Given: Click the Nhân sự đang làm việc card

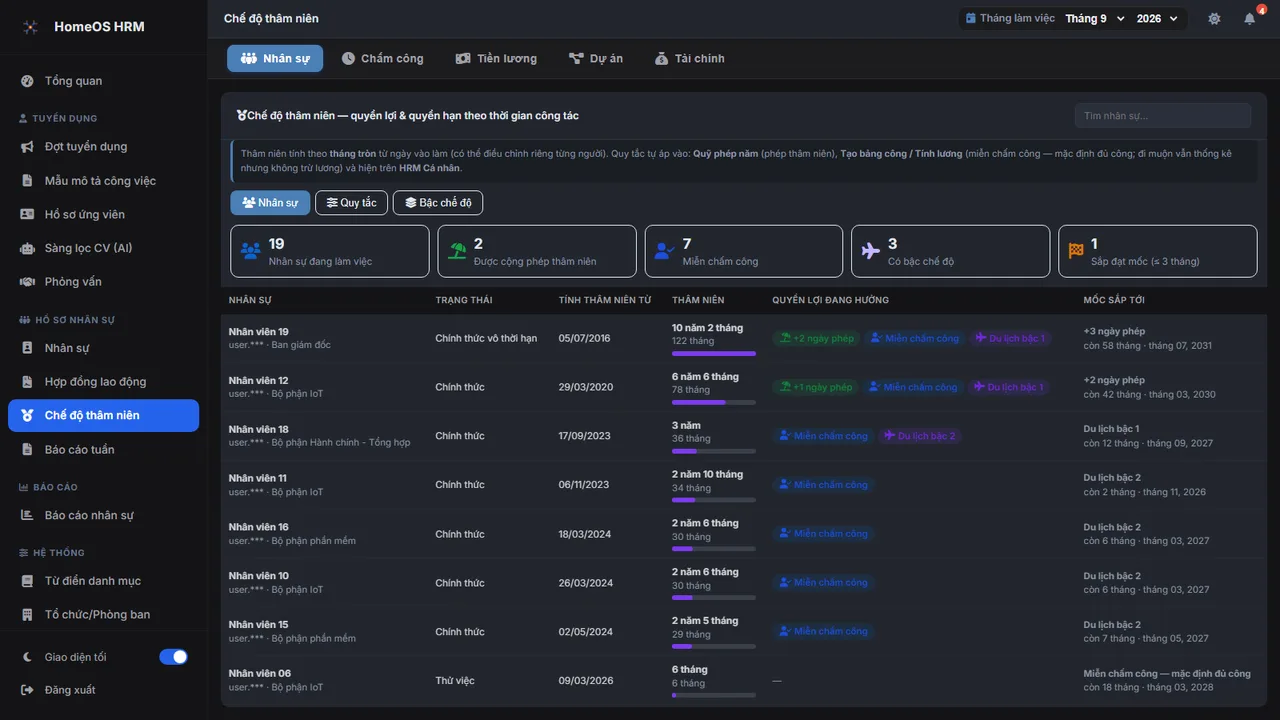Looking at the screenshot, I should (330, 251).
